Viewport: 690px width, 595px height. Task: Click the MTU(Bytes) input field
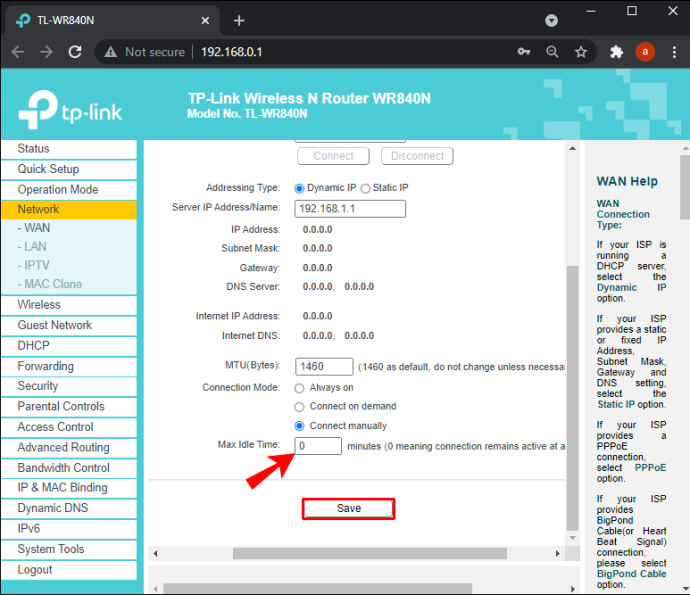click(324, 367)
